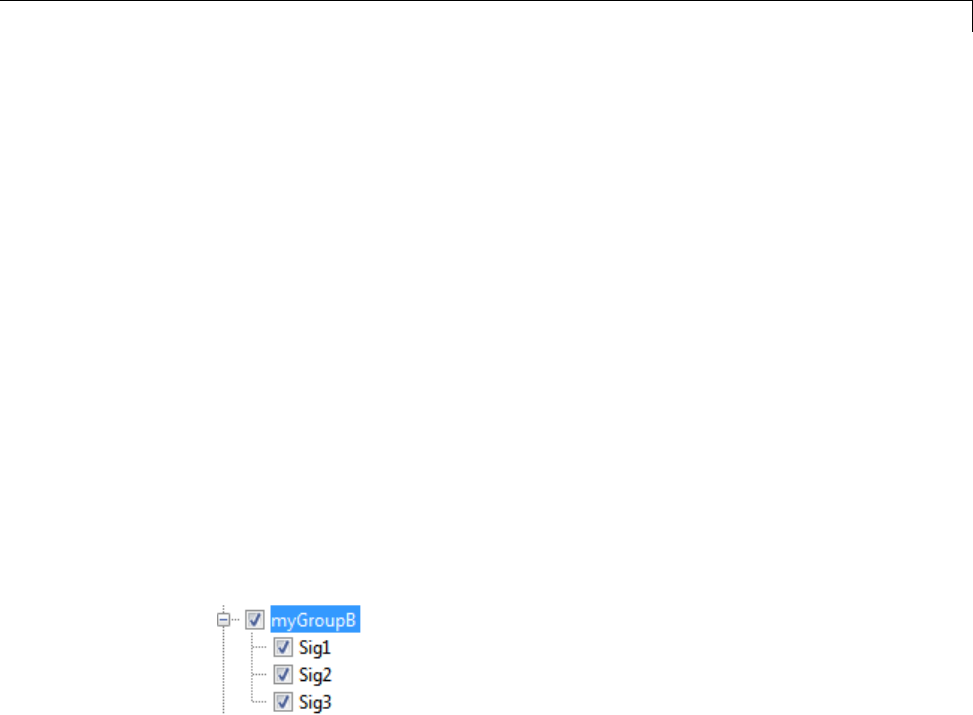The height and width of the screenshot is (715, 973).
Task: Click the minus box beside myGroupB
Action: (223, 619)
